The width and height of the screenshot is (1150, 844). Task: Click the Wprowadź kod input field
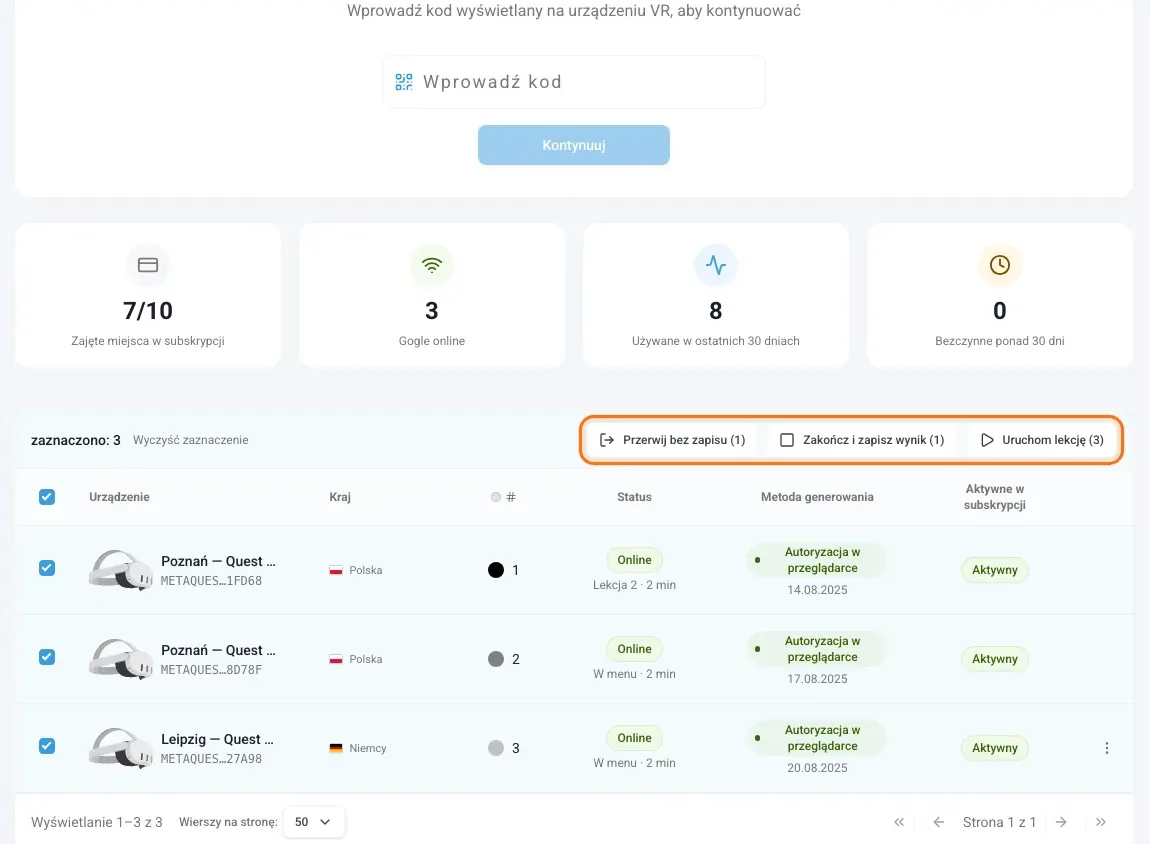point(574,81)
